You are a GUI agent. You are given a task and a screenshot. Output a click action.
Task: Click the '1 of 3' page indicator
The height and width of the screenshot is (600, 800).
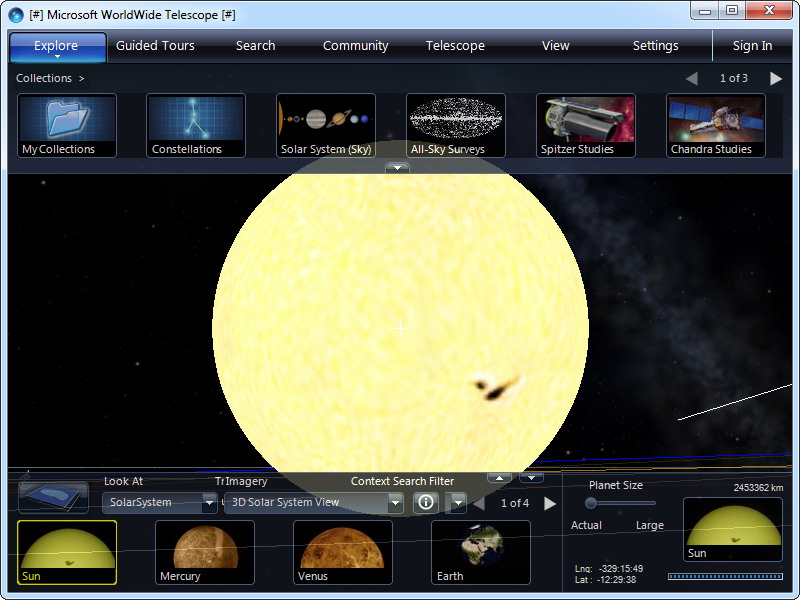[734, 78]
